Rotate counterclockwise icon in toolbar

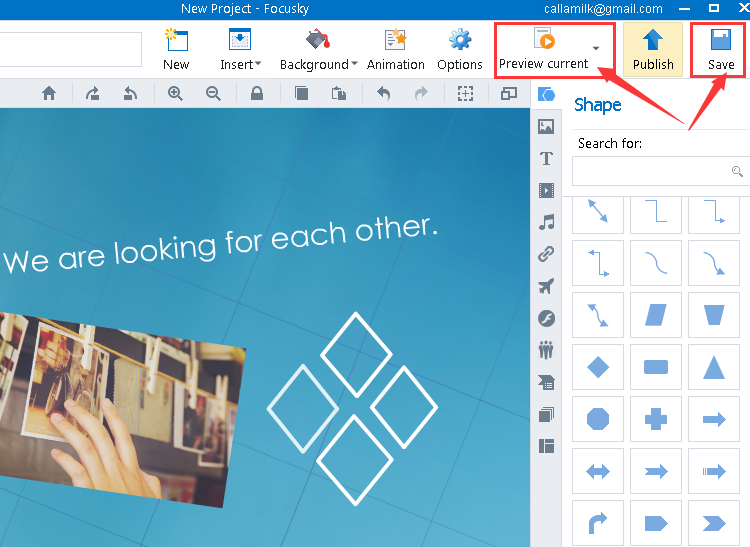130,93
